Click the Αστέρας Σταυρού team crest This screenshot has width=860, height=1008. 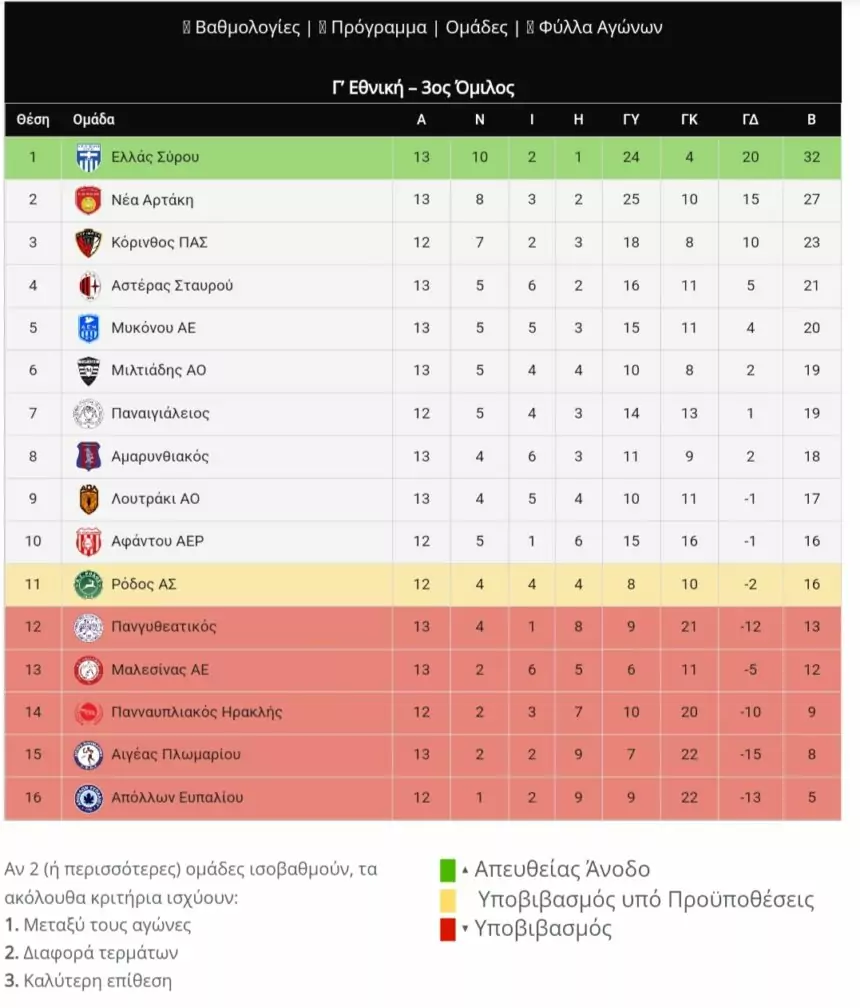coord(89,286)
